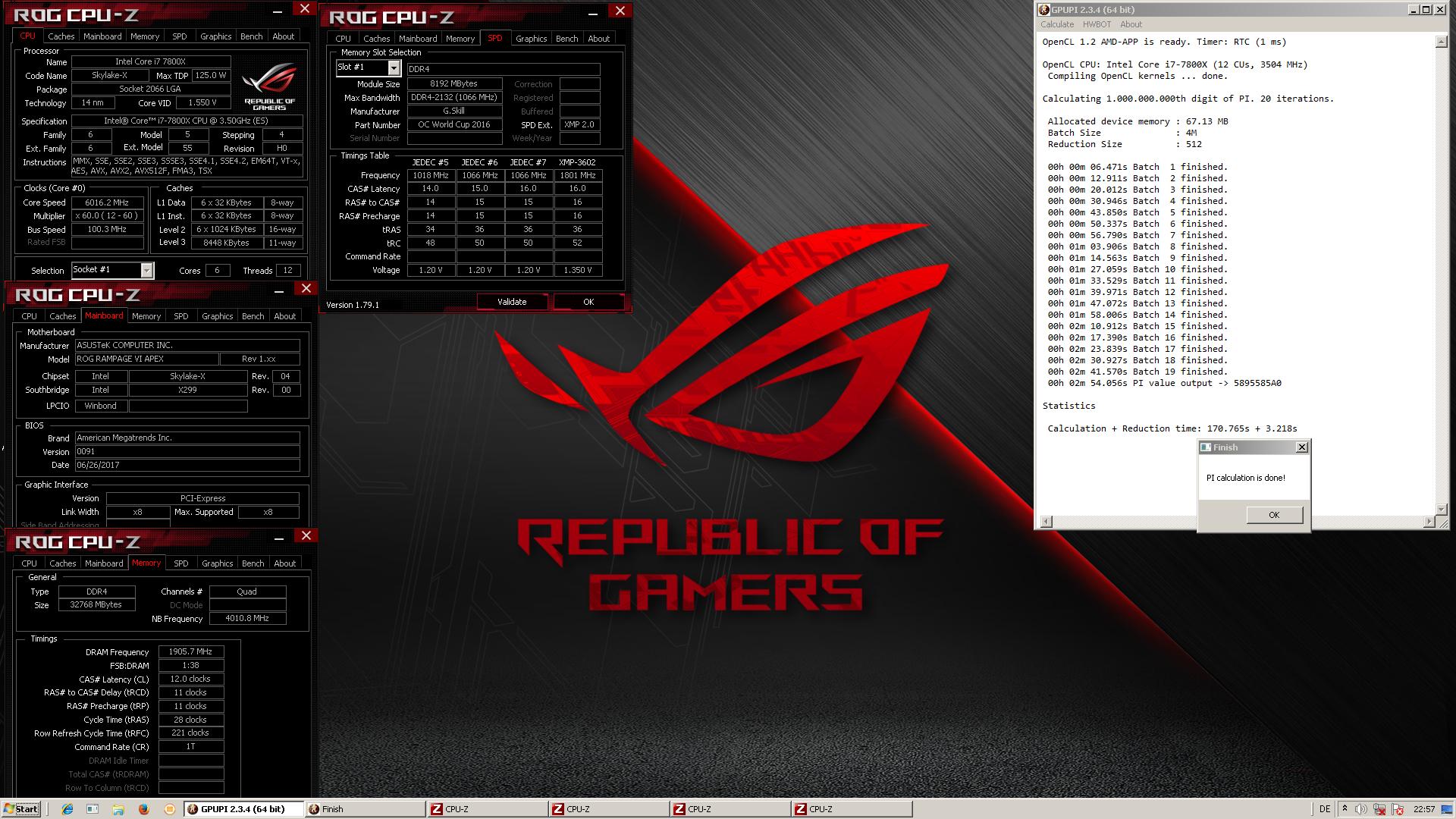The image size is (1456, 819).
Task: Minimize the ROG CPU-Z SPD window
Action: click(593, 12)
